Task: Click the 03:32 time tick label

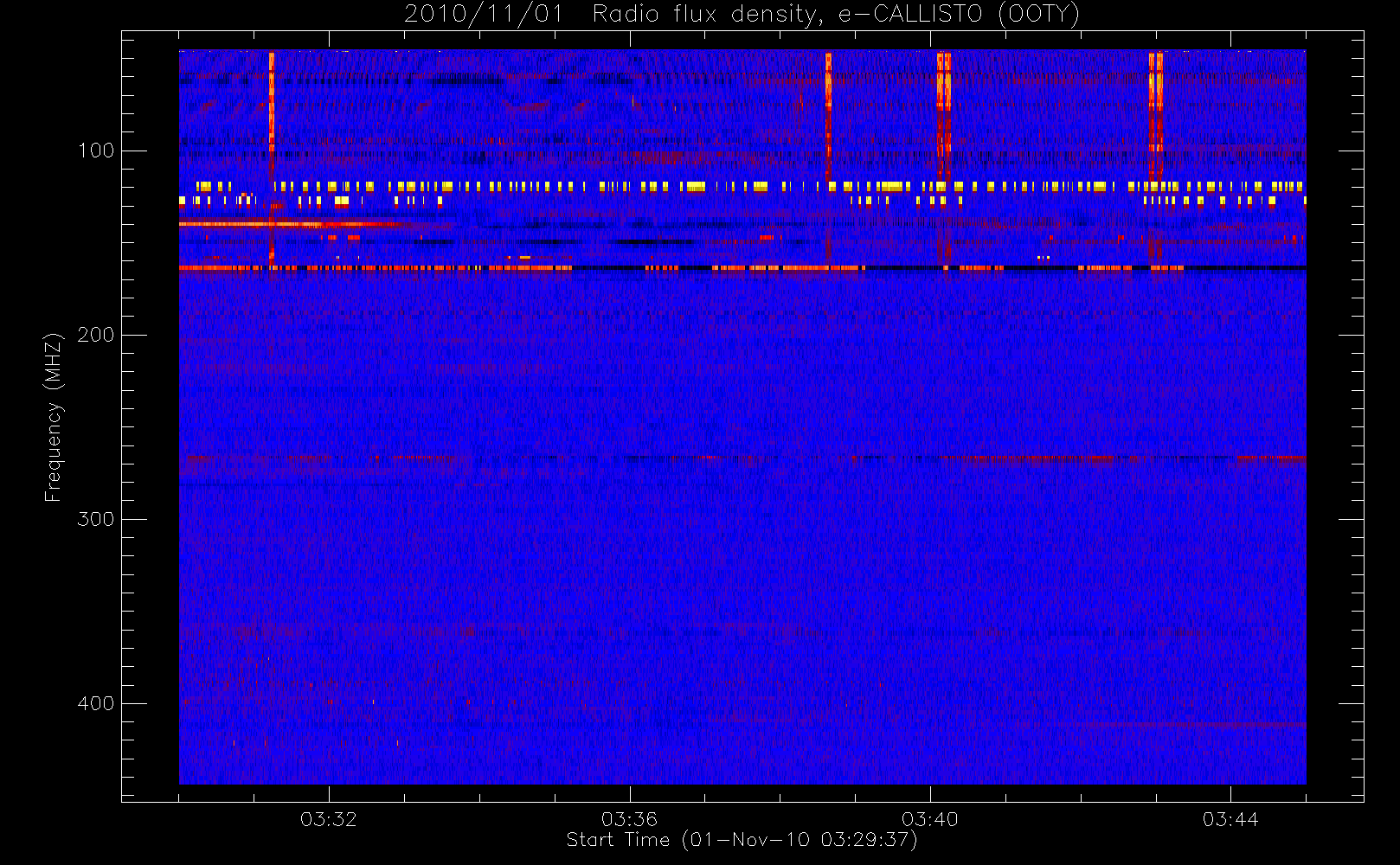Action: (x=329, y=819)
